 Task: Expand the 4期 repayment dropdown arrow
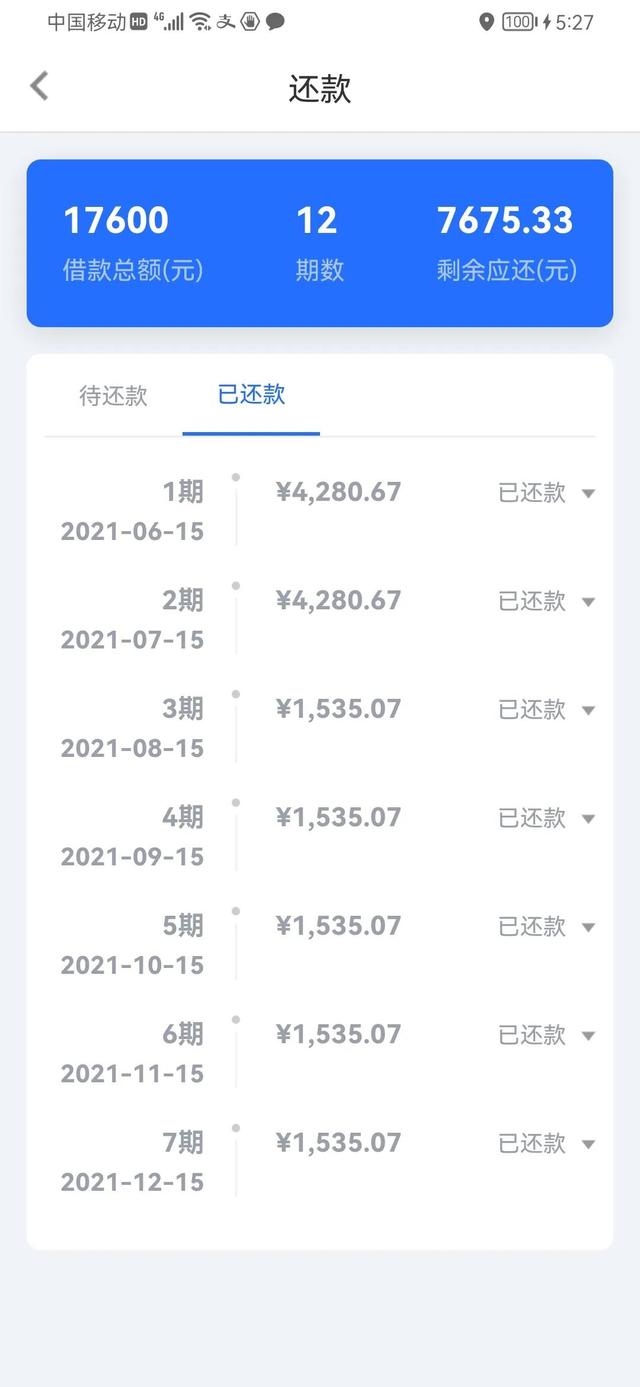click(x=588, y=819)
